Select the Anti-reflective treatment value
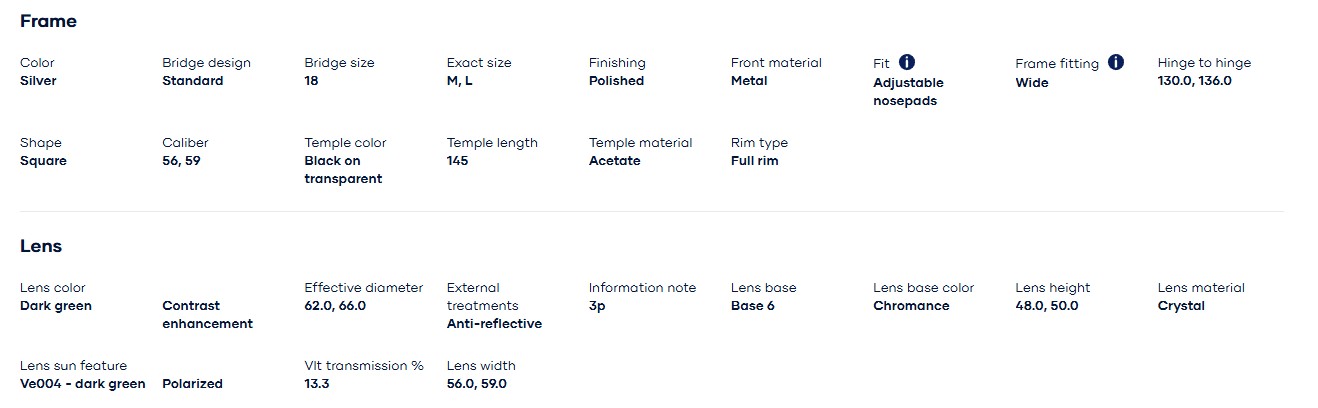 tap(494, 324)
